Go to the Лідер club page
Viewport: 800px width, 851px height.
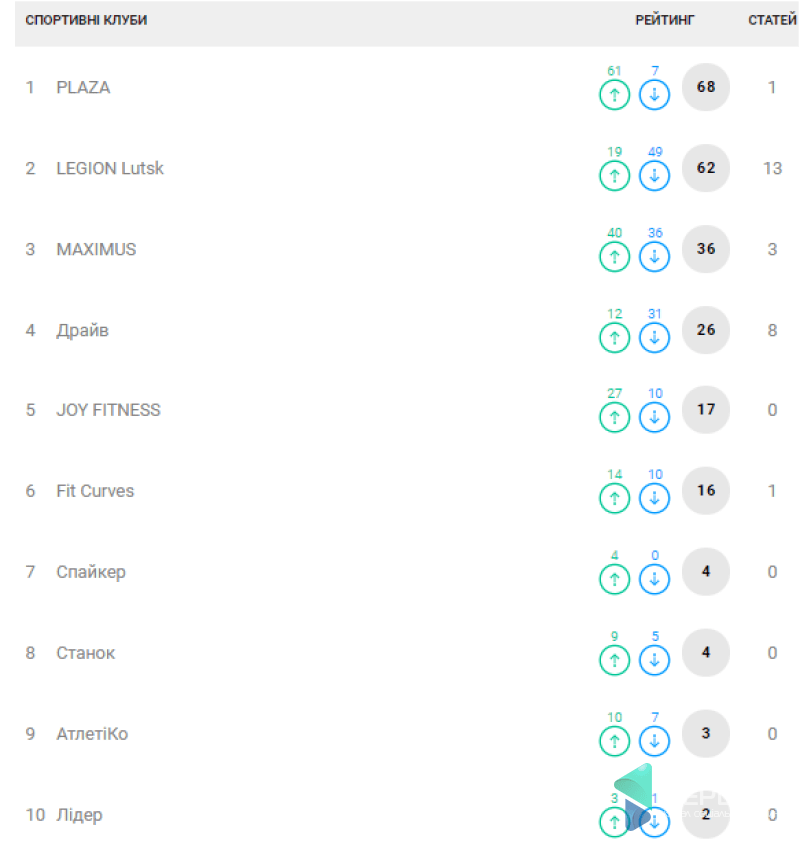pyautogui.click(x=79, y=815)
